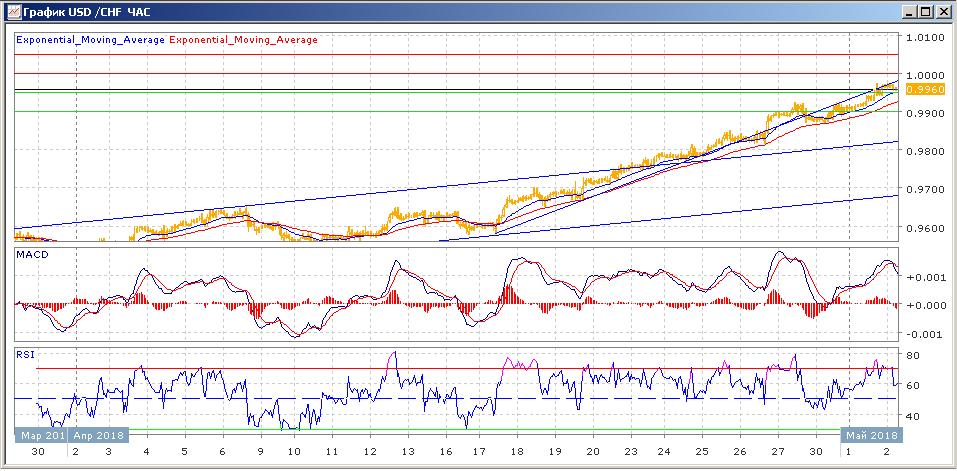Click date 18 on the time axis
The height and width of the screenshot is (471, 957).
click(x=517, y=452)
